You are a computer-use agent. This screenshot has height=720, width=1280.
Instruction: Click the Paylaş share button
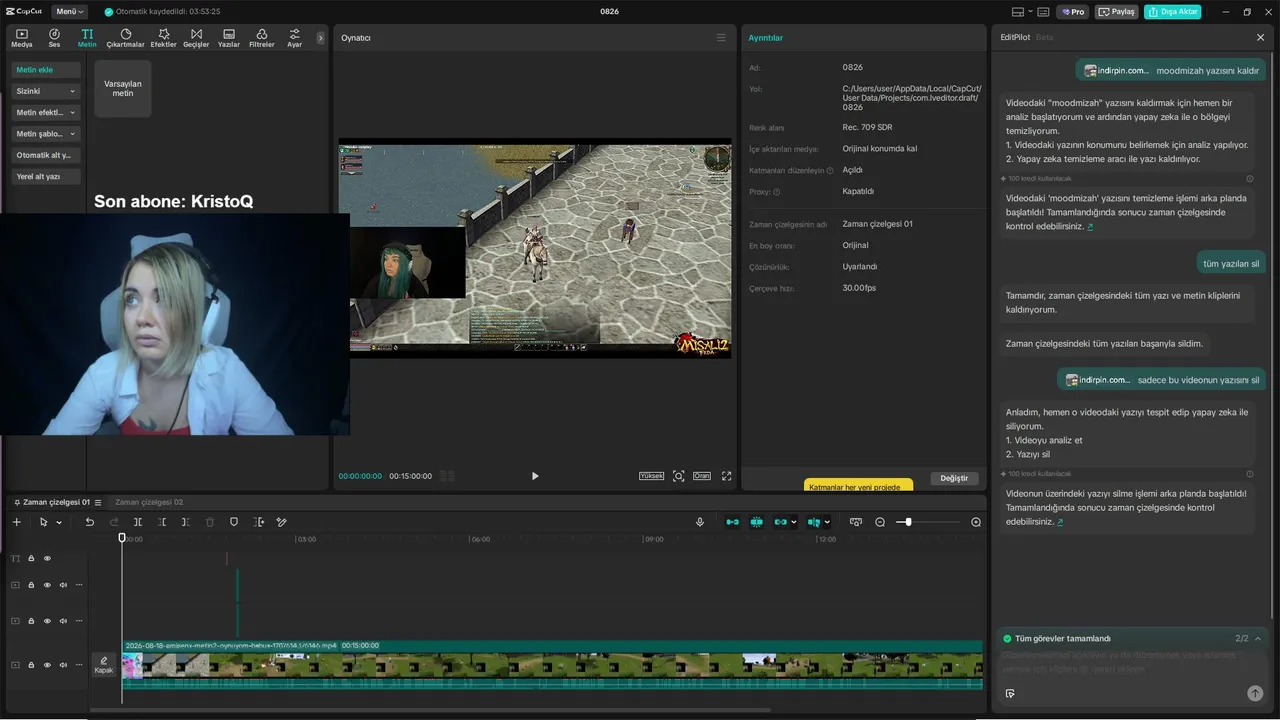click(1117, 12)
